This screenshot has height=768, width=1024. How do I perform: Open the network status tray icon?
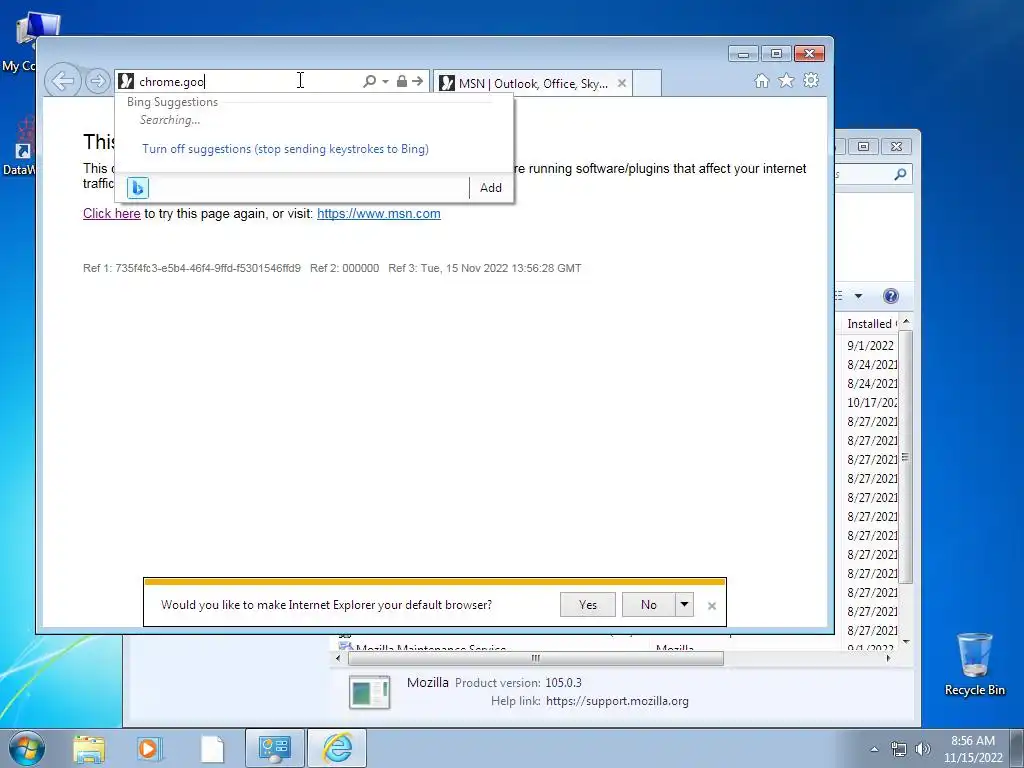[899, 749]
